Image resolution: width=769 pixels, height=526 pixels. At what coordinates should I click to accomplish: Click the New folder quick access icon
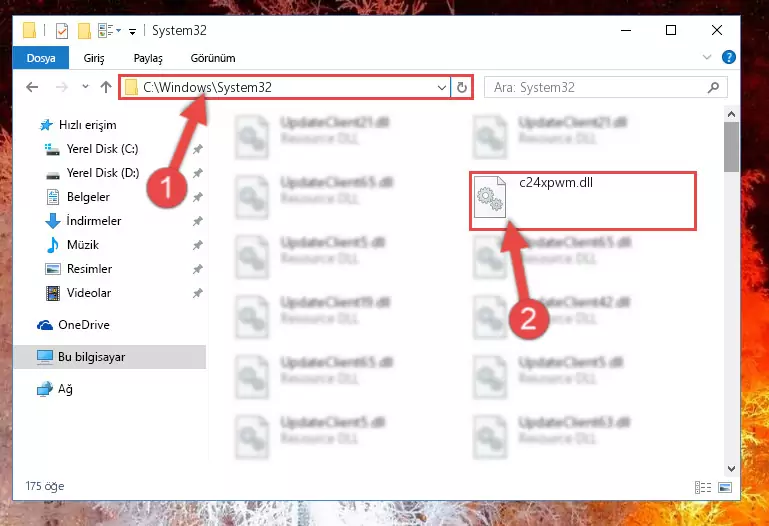[x=84, y=31]
